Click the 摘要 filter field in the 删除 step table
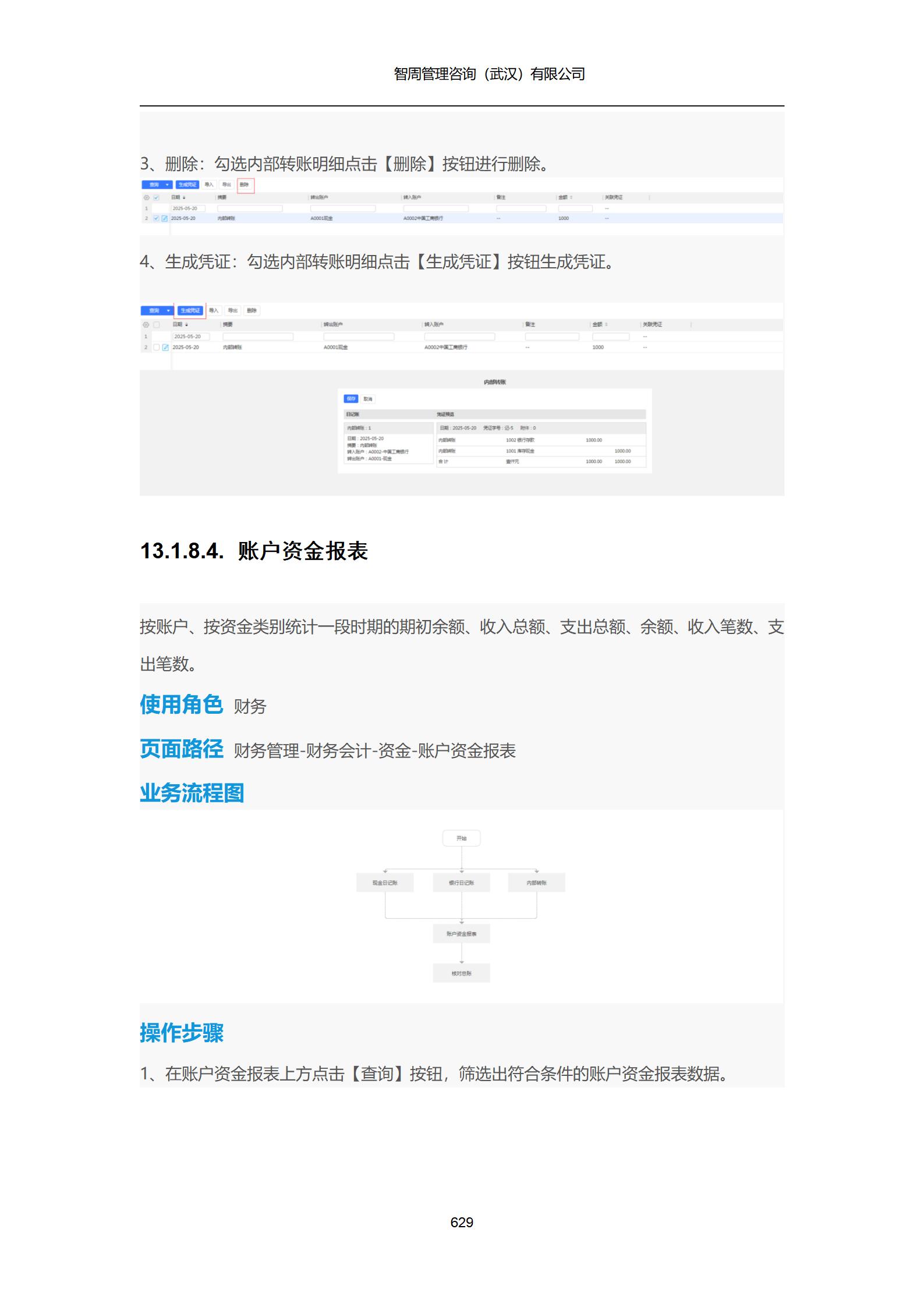The width and height of the screenshot is (924, 1307). (250, 208)
